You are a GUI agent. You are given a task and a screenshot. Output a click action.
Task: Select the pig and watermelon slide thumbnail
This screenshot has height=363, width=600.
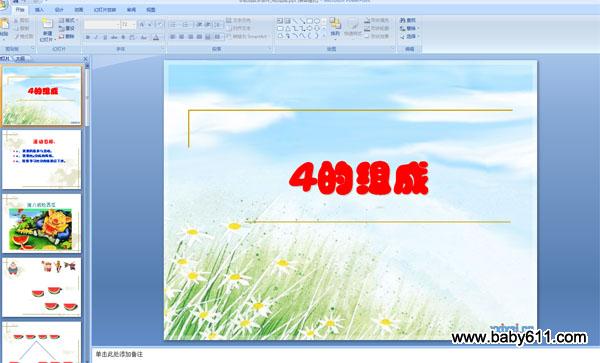tap(41, 223)
